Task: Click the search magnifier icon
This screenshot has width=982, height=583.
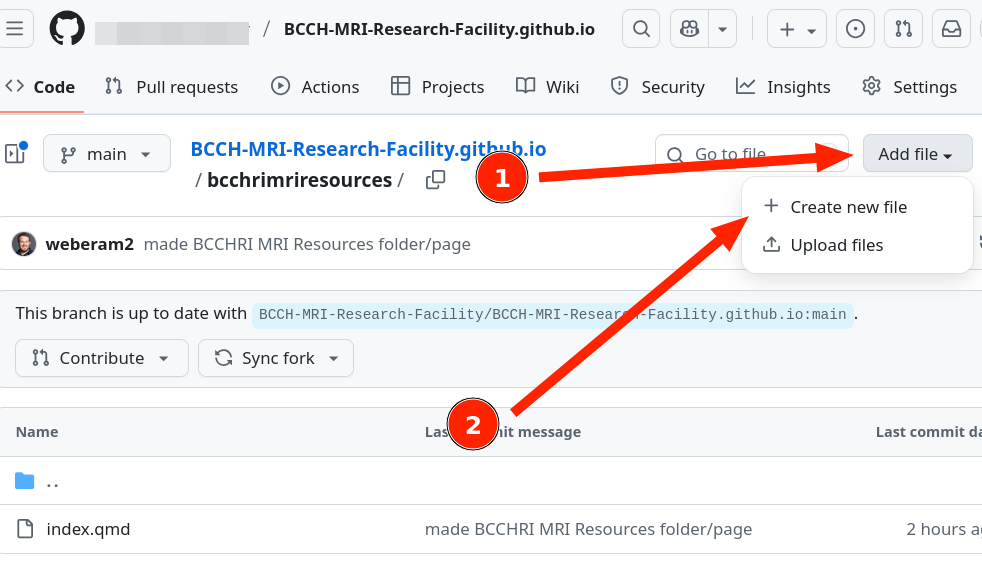Action: [641, 29]
